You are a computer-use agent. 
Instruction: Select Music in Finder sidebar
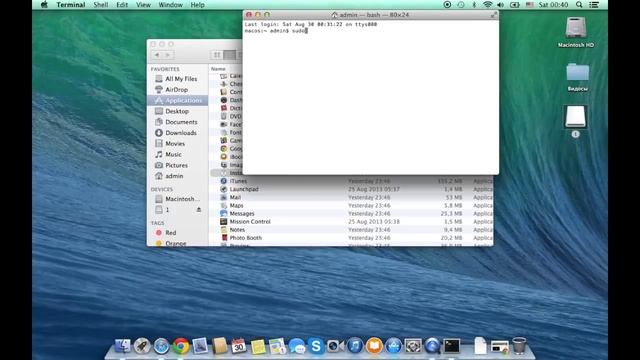point(178,154)
